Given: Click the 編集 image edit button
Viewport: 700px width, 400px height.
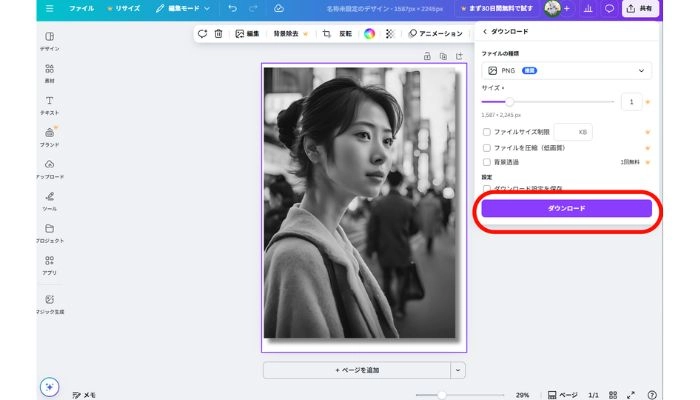Looking at the screenshot, I should (247, 33).
